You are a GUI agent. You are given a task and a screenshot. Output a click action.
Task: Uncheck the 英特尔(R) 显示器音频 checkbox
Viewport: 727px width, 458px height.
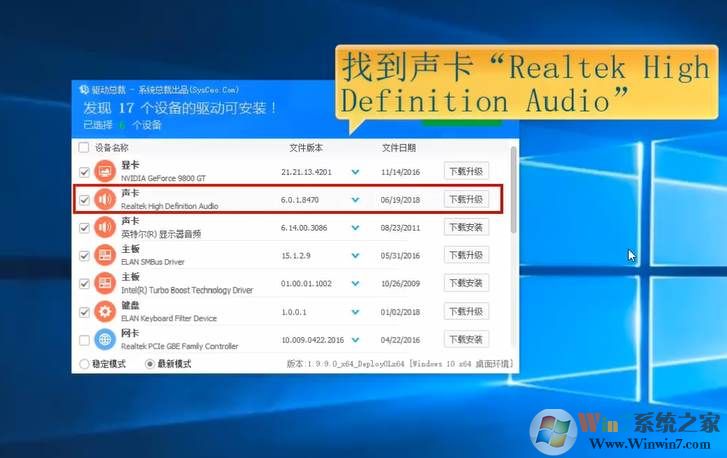click(x=84, y=228)
